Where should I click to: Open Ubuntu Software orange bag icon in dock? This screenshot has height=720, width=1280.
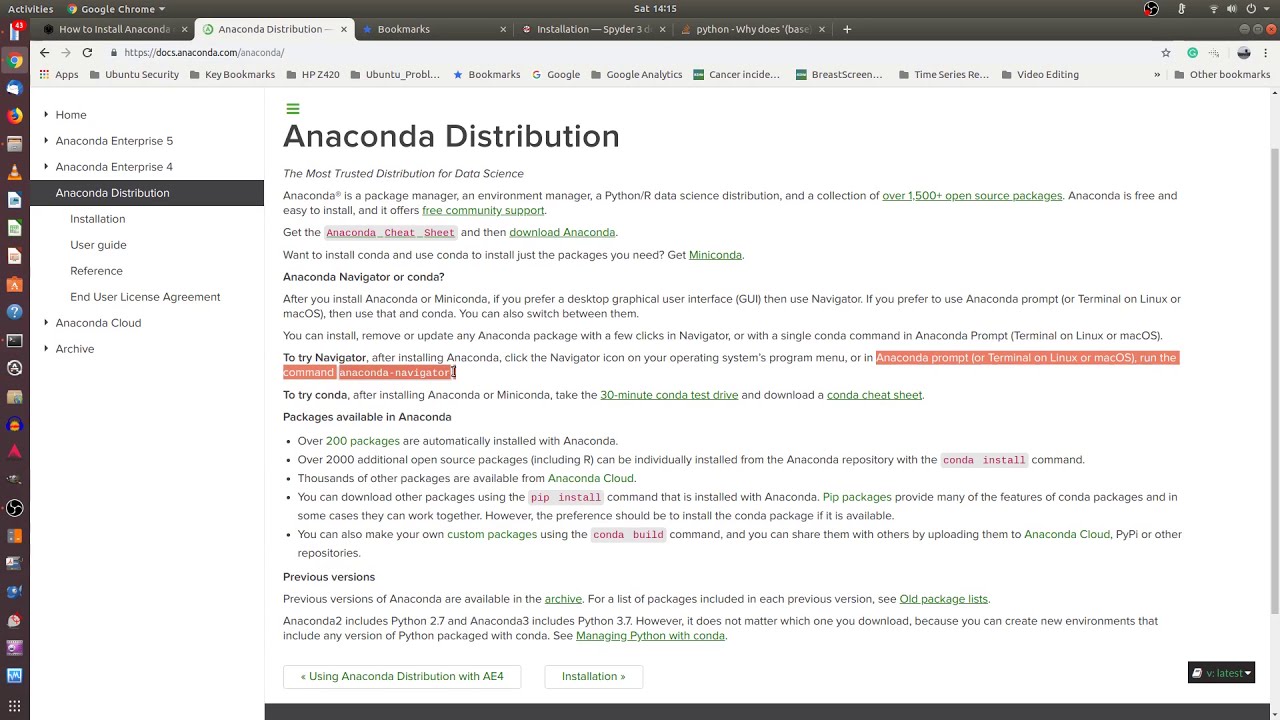coord(14,284)
